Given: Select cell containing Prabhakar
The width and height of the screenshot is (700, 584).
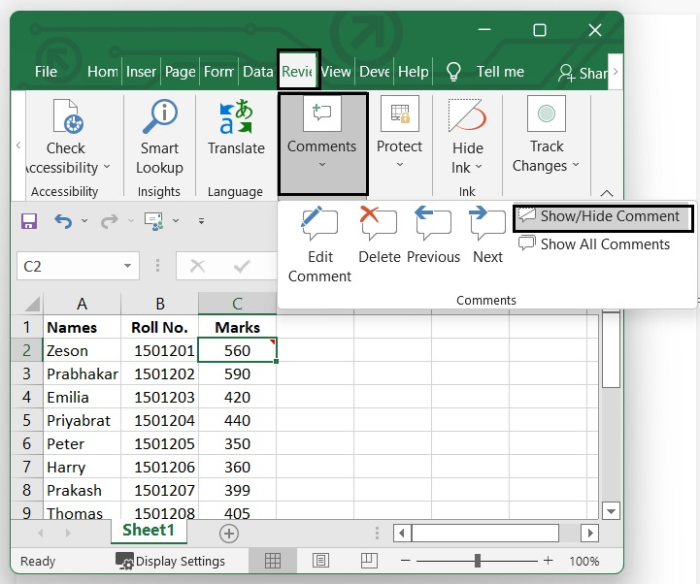Looking at the screenshot, I should [x=82, y=374].
